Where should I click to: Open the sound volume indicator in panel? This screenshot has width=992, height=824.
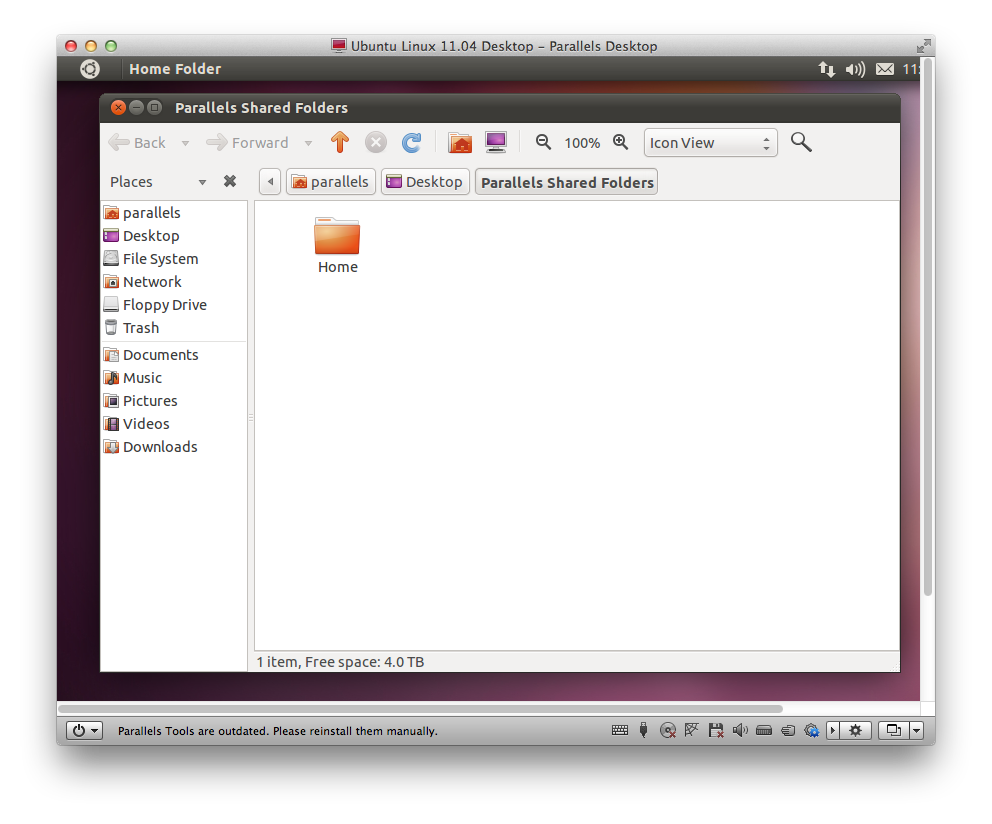tap(855, 69)
